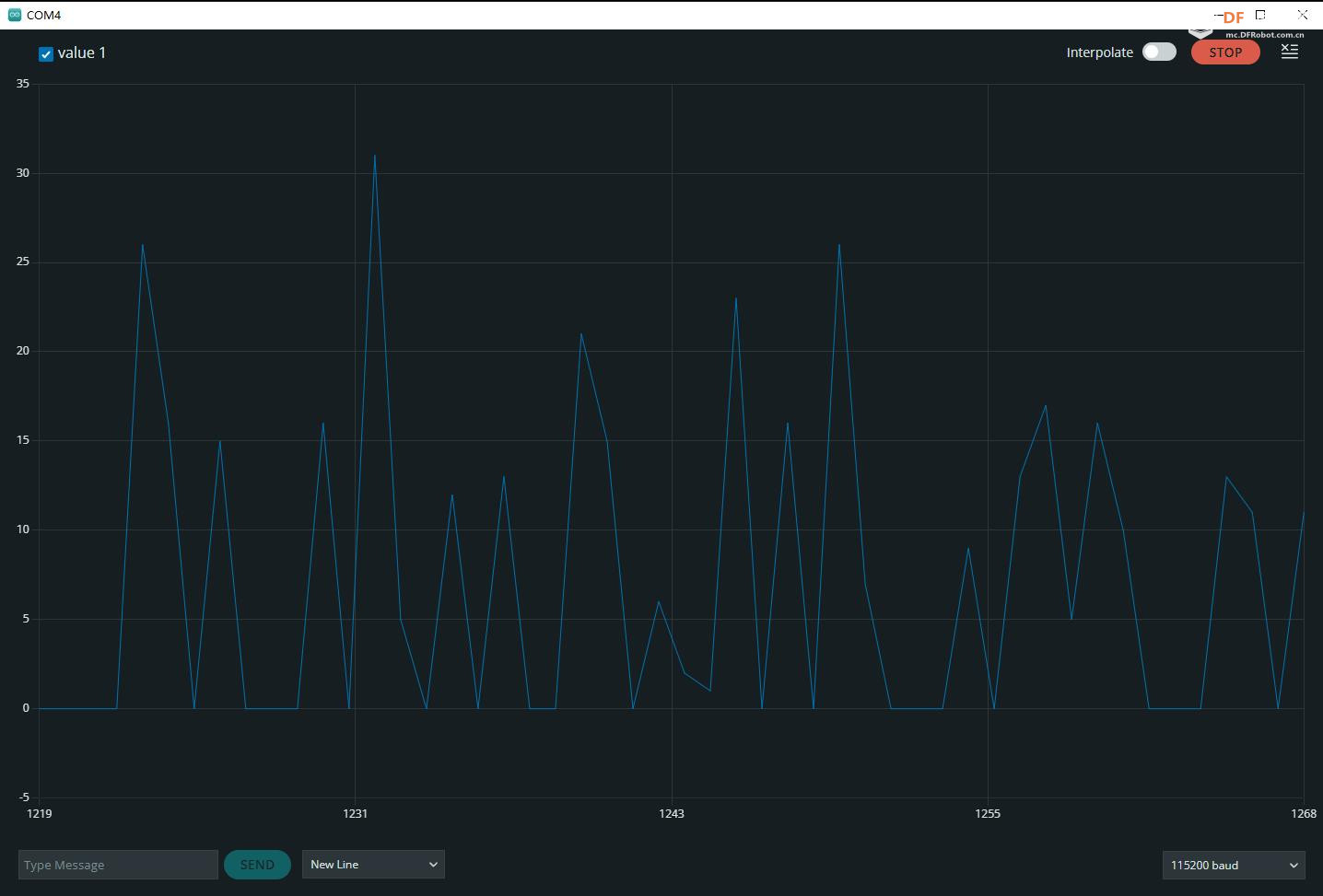
Task: Click the SEND button
Action: [x=257, y=865]
